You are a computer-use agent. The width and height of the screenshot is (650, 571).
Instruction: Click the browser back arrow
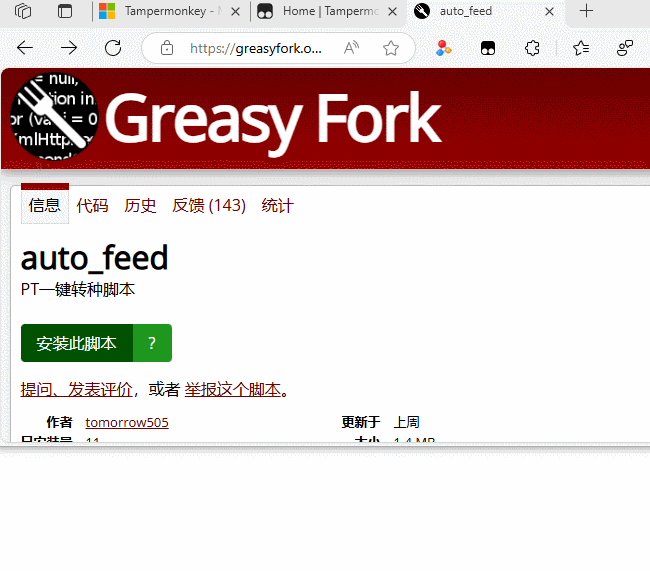tap(25, 48)
